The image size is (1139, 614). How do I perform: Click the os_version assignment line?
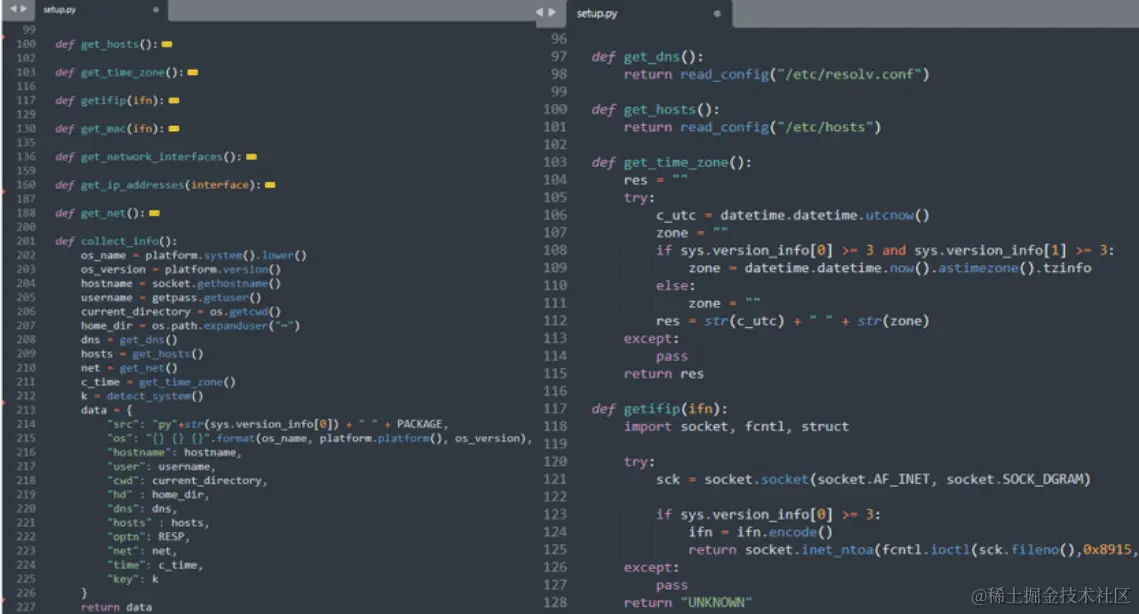(181, 270)
